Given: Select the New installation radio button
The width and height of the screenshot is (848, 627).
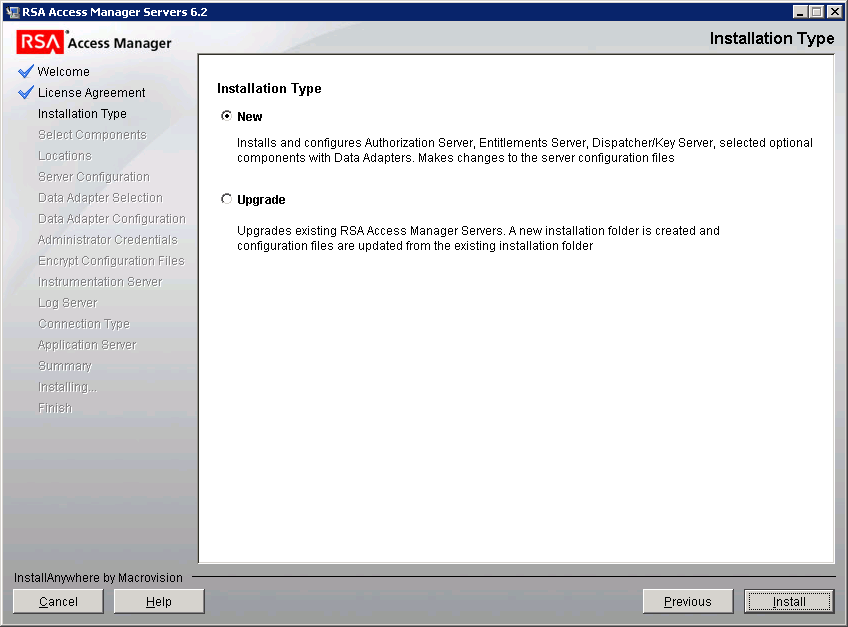Looking at the screenshot, I should coord(227,116).
